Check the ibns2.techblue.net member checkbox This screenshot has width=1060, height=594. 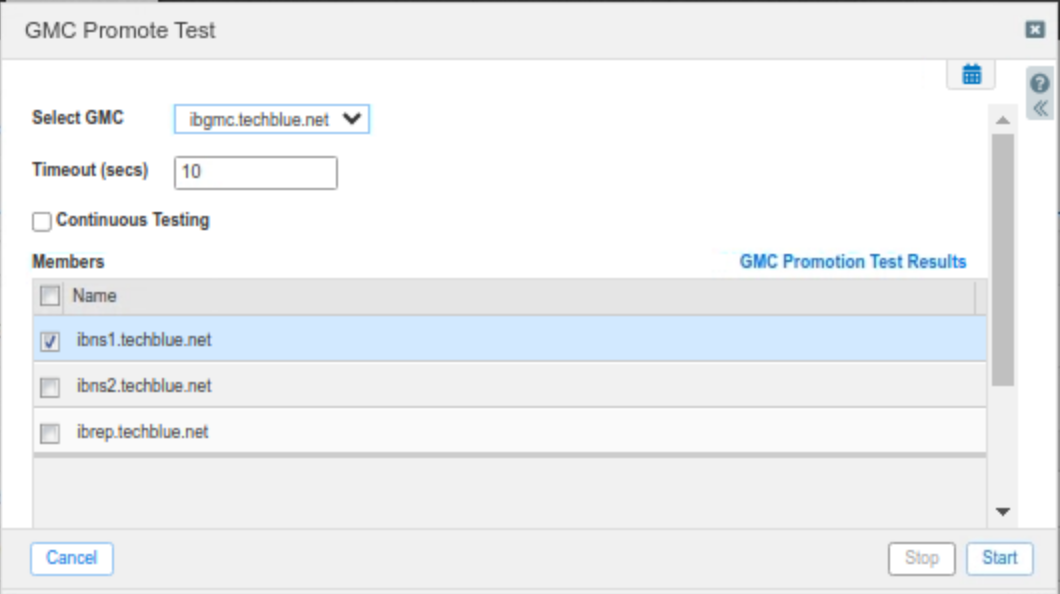click(50, 387)
